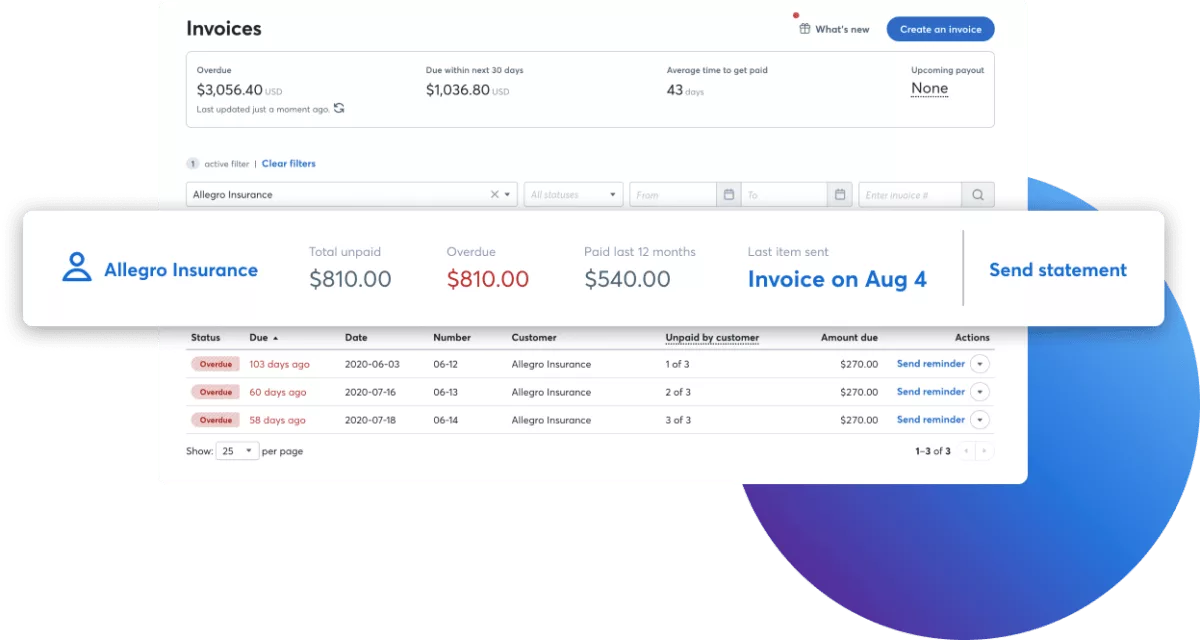The image size is (1200, 640).
Task: Open the All statuses dropdown
Action: coord(574,195)
